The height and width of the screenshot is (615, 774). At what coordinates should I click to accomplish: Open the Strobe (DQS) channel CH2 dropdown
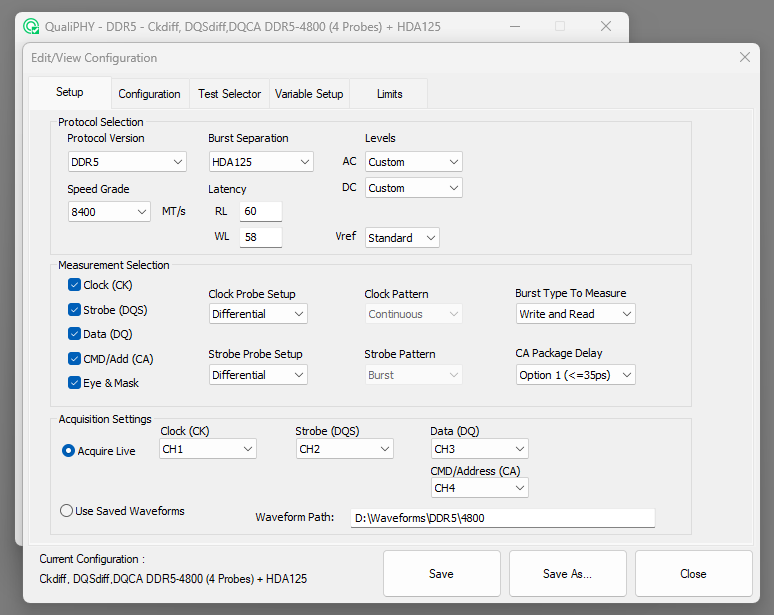tap(345, 449)
